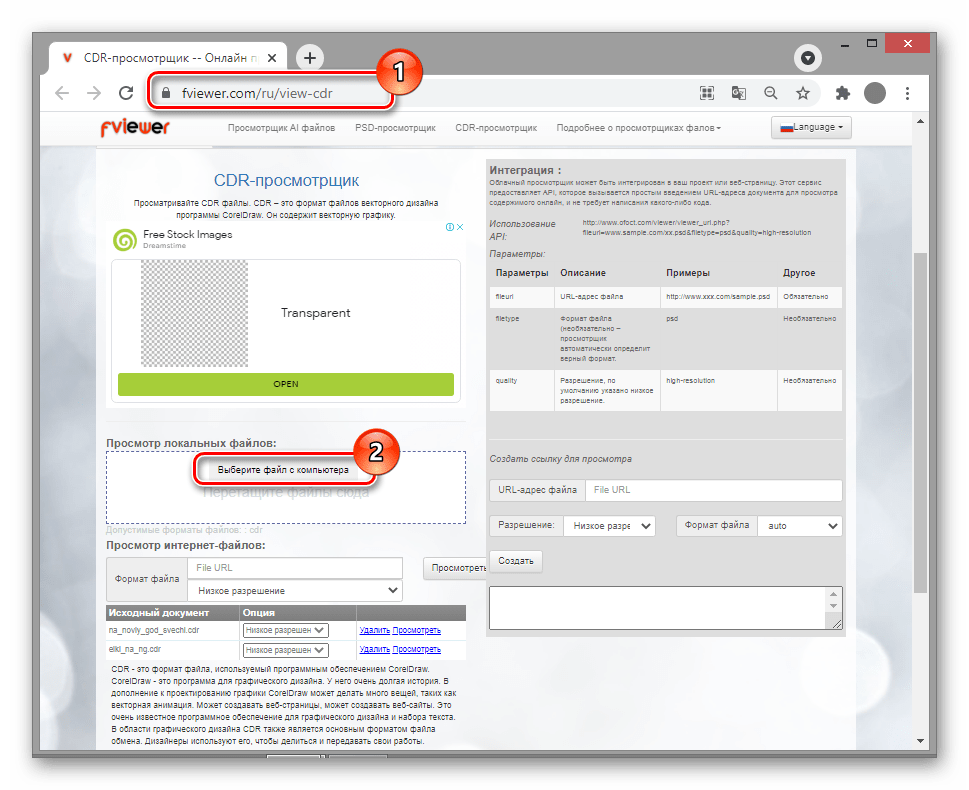Click the Dreamstime green spiral logo
This screenshot has height=790, width=969.
tap(124, 239)
